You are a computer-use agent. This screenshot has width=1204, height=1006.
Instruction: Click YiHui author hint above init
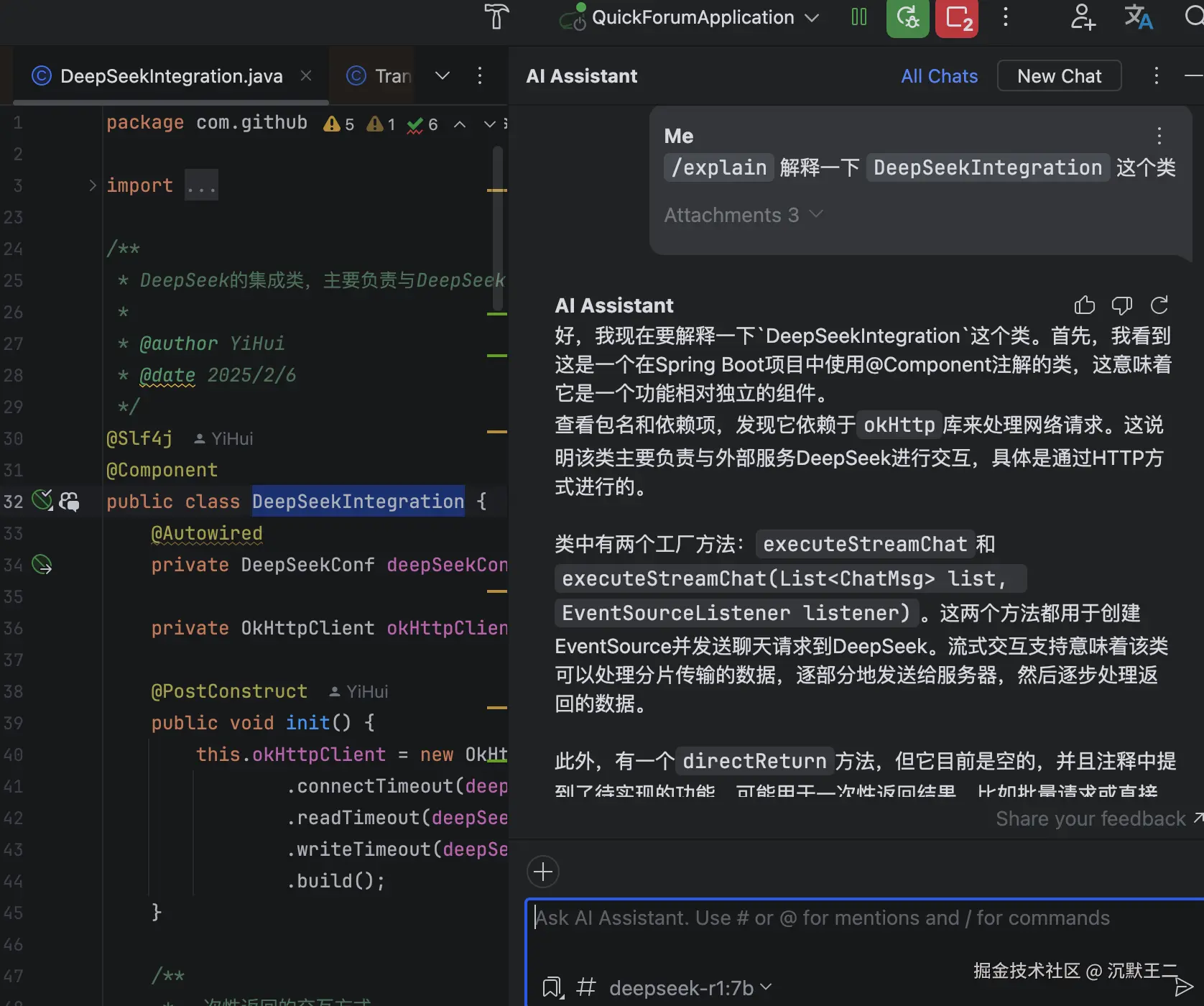(x=358, y=691)
